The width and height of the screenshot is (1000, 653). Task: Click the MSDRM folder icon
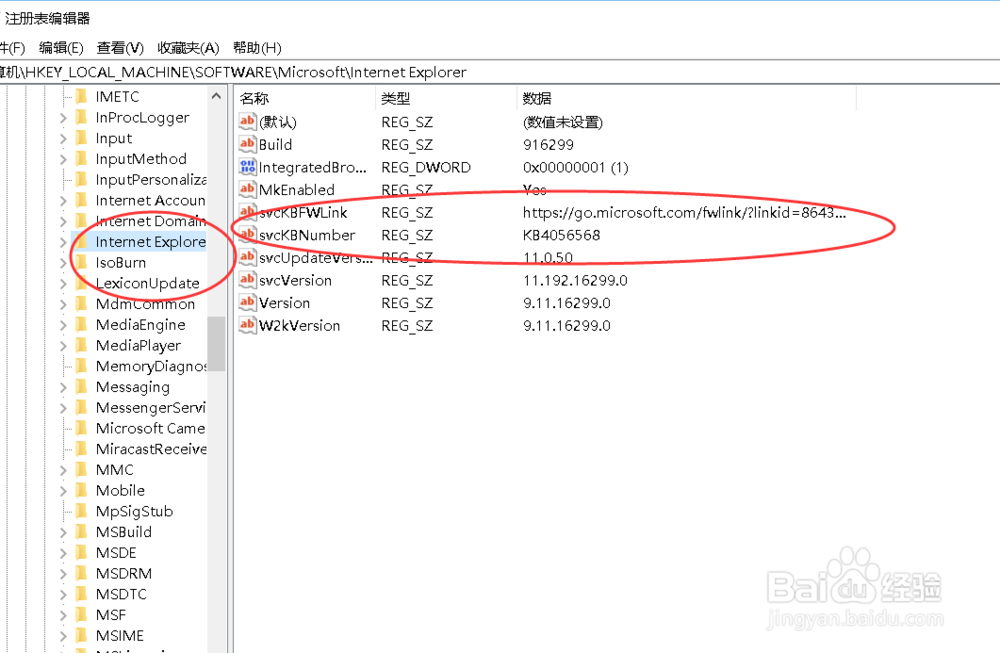tap(81, 573)
